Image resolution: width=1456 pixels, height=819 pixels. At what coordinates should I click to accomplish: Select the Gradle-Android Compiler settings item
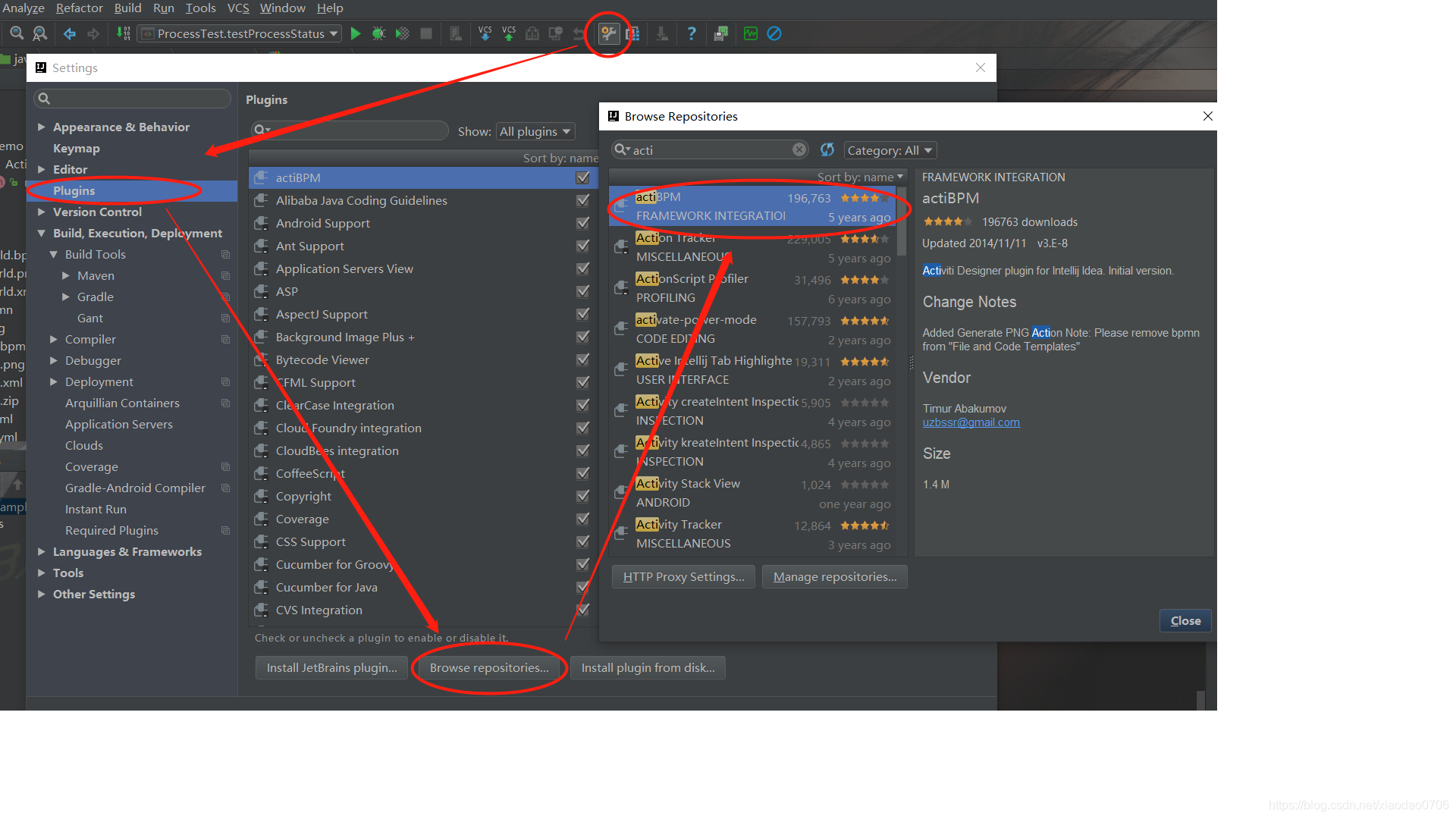[x=135, y=488]
